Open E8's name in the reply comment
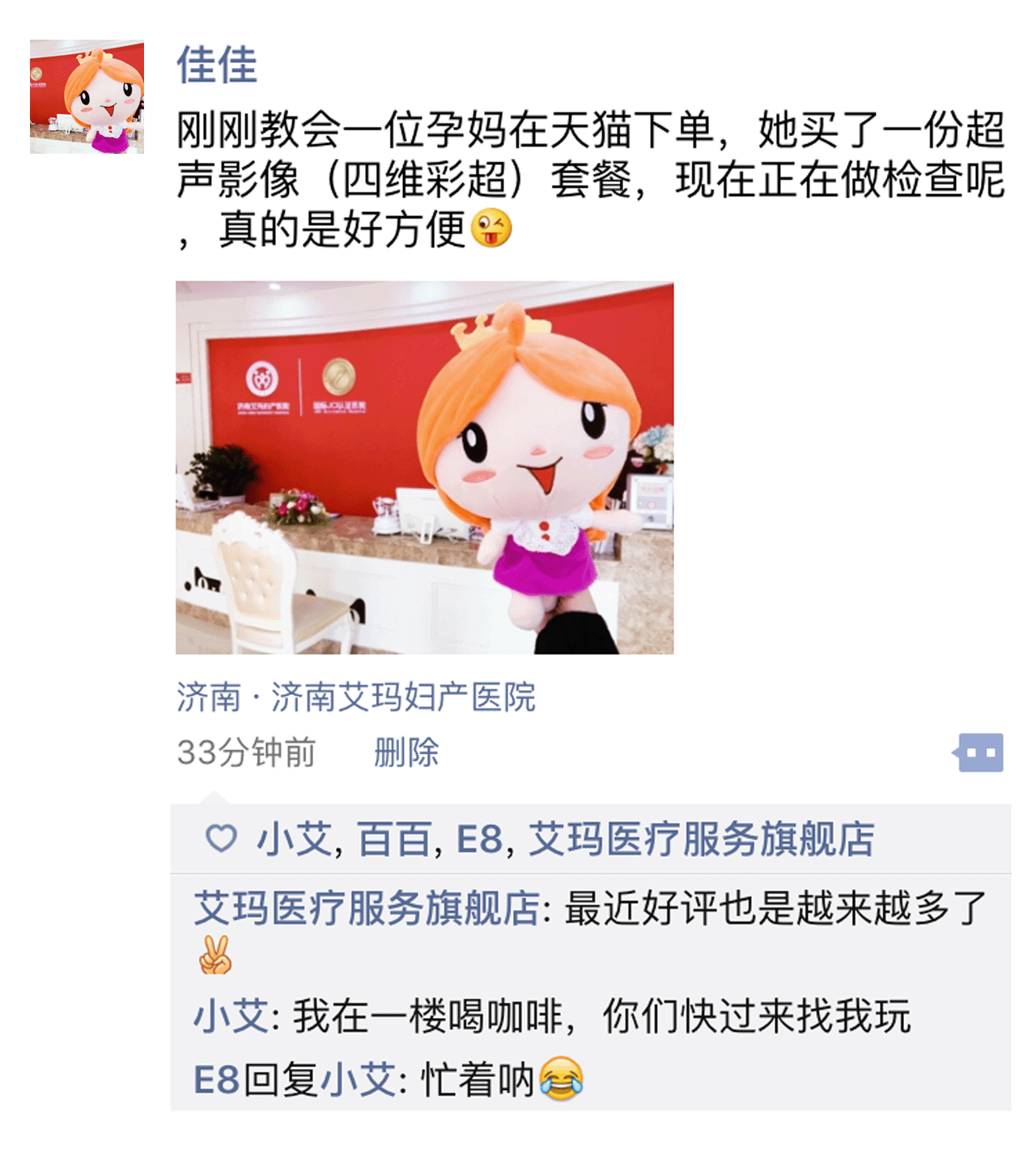 [216, 1080]
